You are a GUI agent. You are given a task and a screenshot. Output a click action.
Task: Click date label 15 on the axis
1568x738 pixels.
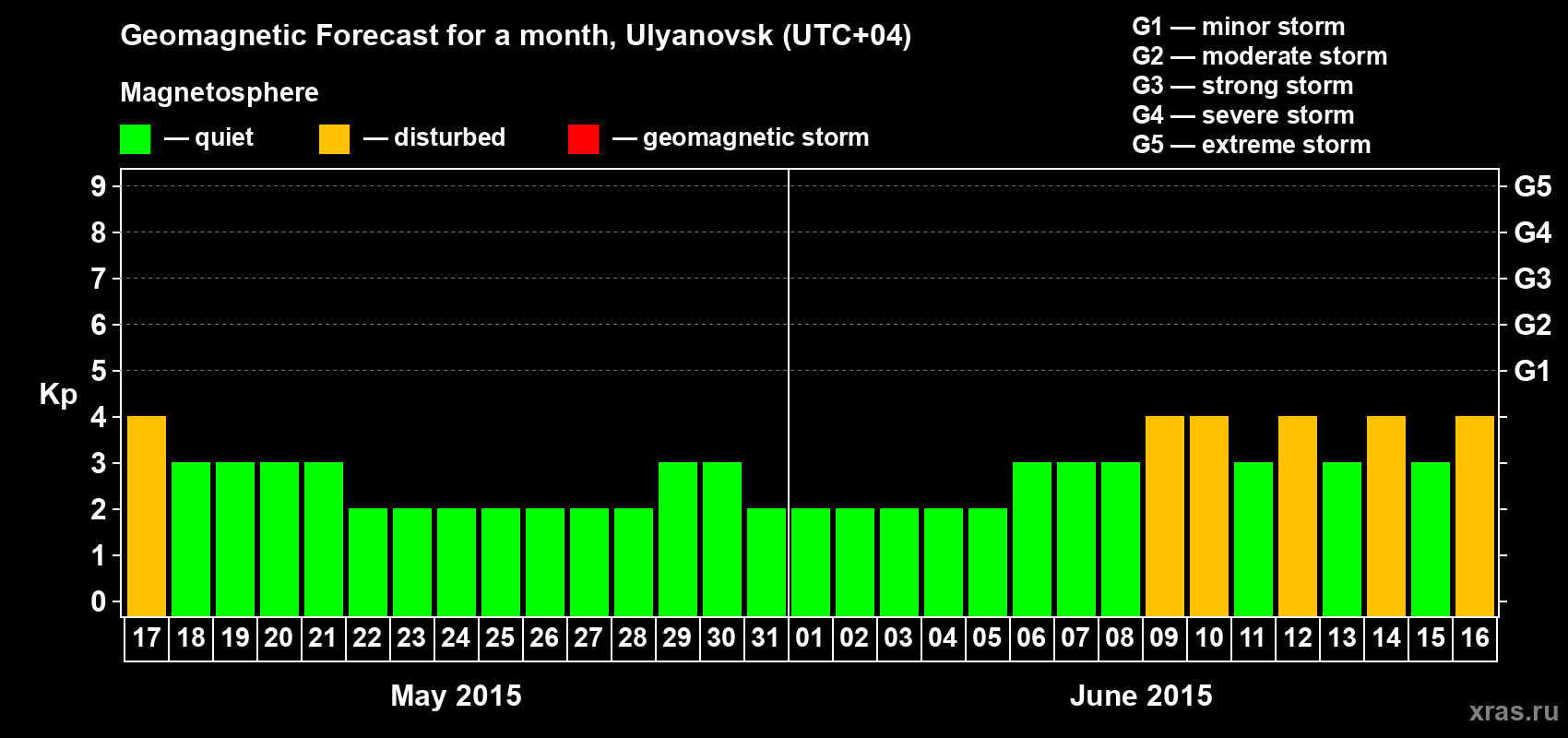coord(1431,638)
